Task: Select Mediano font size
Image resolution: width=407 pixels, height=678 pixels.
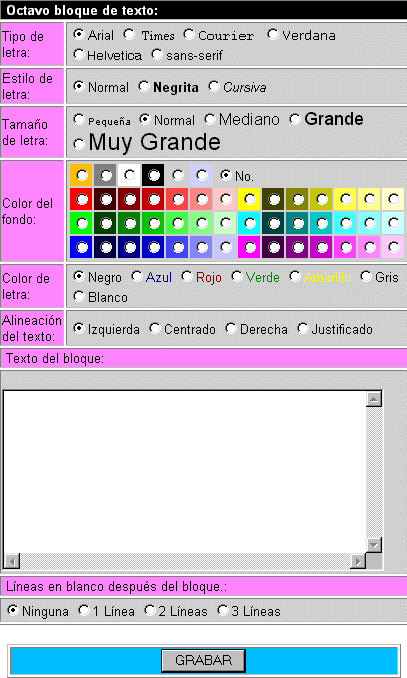Action: click(x=210, y=119)
